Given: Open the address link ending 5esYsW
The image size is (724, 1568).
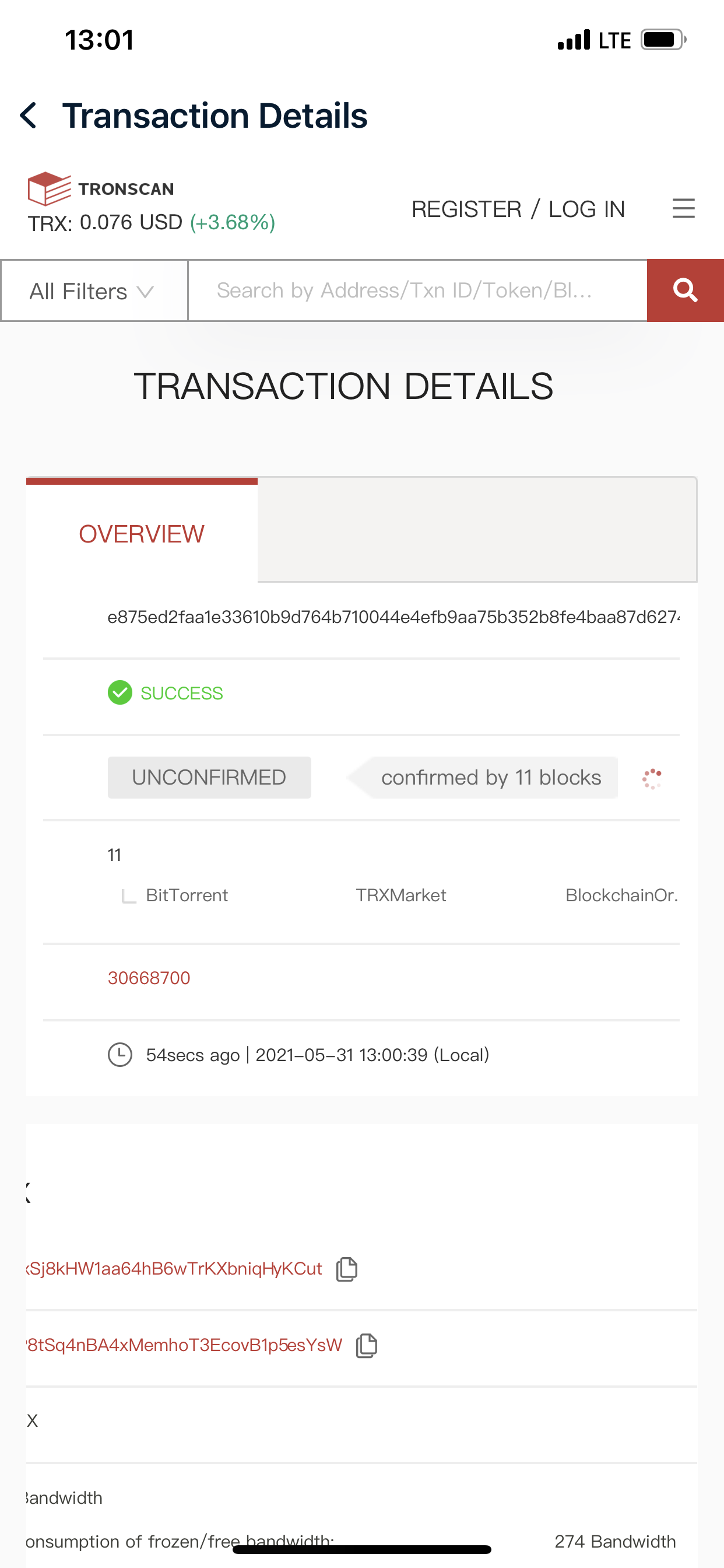Looking at the screenshot, I should [184, 1345].
